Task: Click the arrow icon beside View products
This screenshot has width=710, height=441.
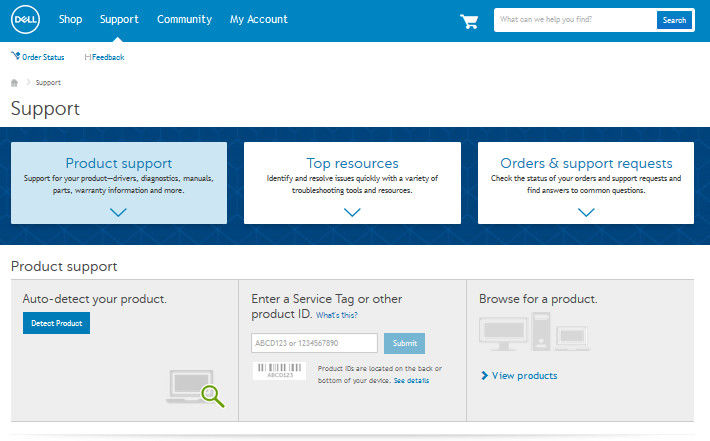Action: 485,375
